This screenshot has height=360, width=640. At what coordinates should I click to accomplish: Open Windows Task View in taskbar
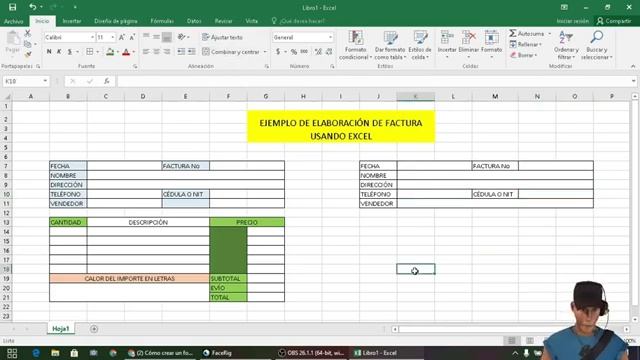pyautogui.click(x=12, y=353)
